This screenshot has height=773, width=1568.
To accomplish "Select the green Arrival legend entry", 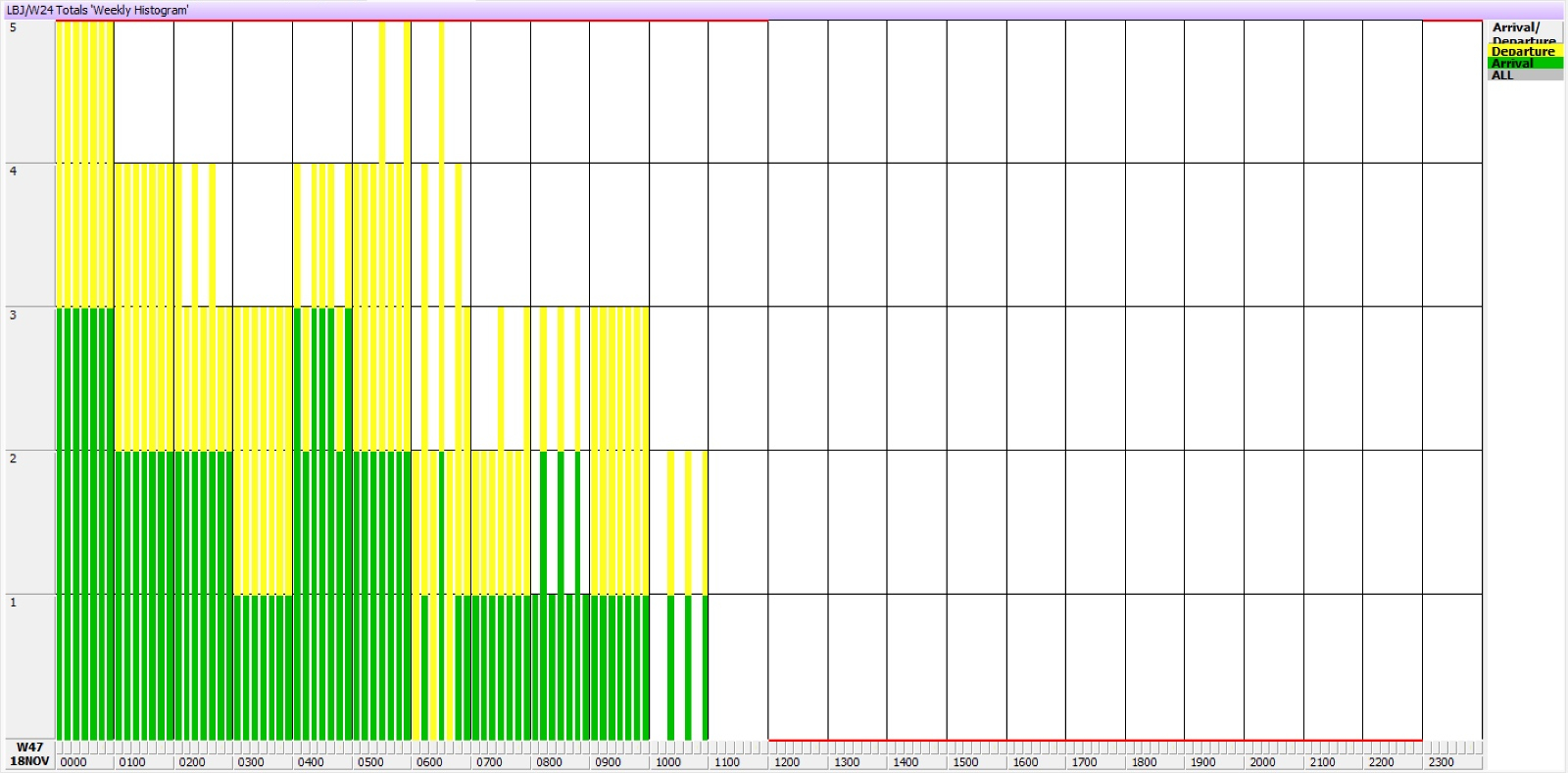I will tap(1524, 63).
